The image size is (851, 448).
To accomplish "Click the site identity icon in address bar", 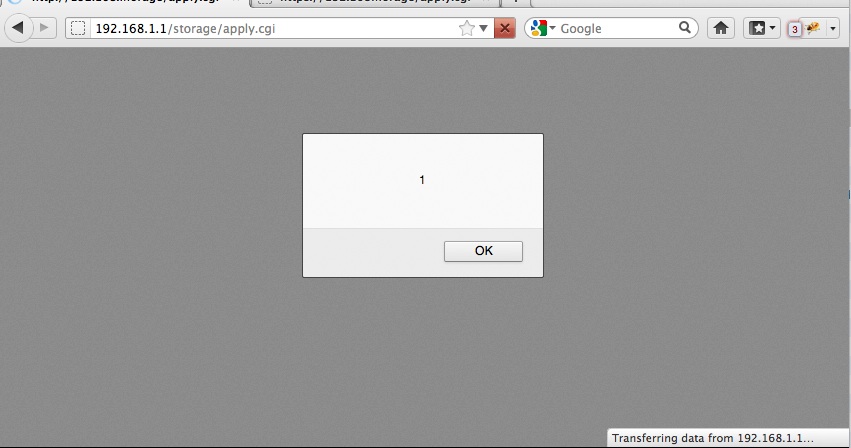I will coord(78,28).
